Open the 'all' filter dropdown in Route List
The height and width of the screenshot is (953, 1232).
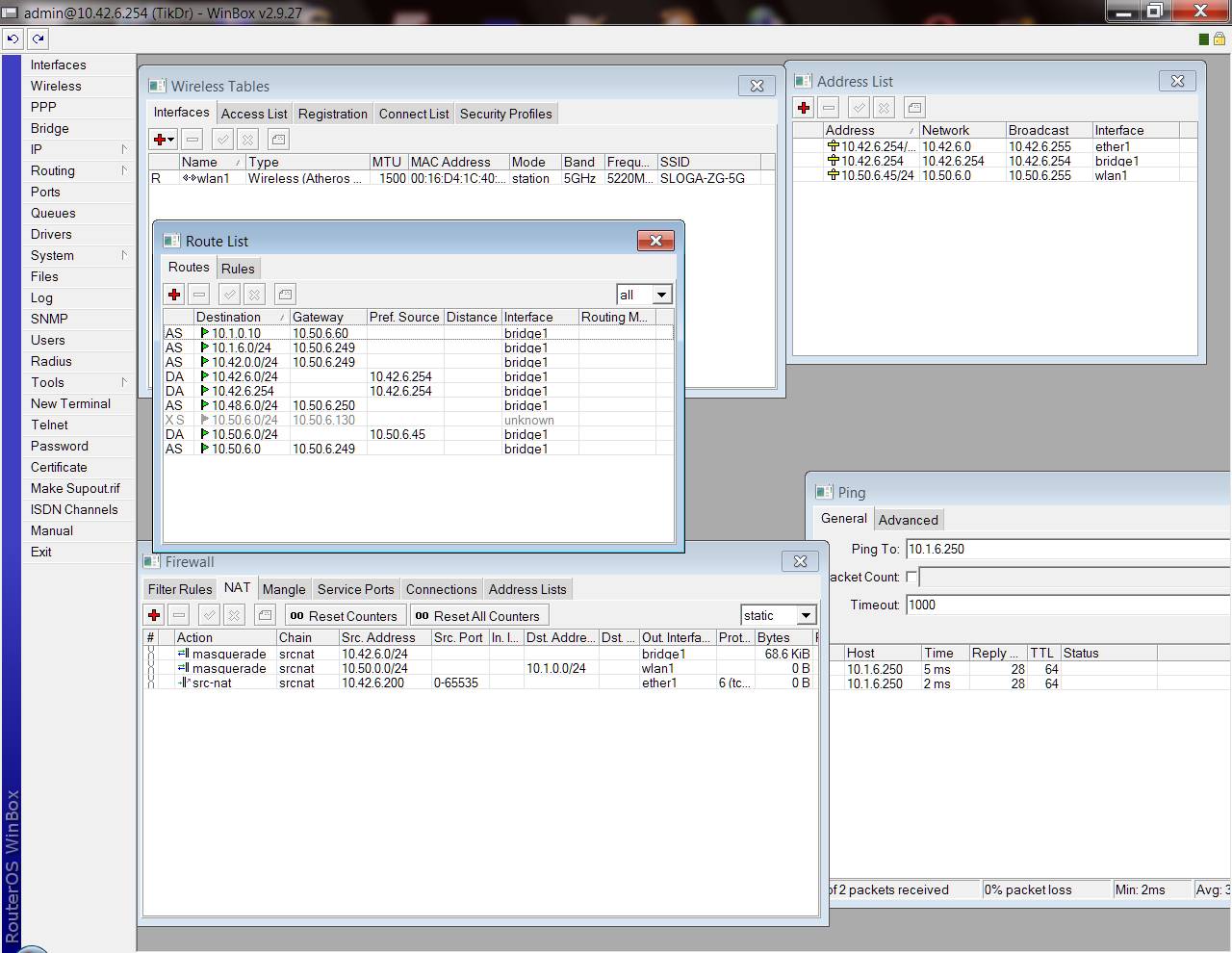[x=661, y=295]
